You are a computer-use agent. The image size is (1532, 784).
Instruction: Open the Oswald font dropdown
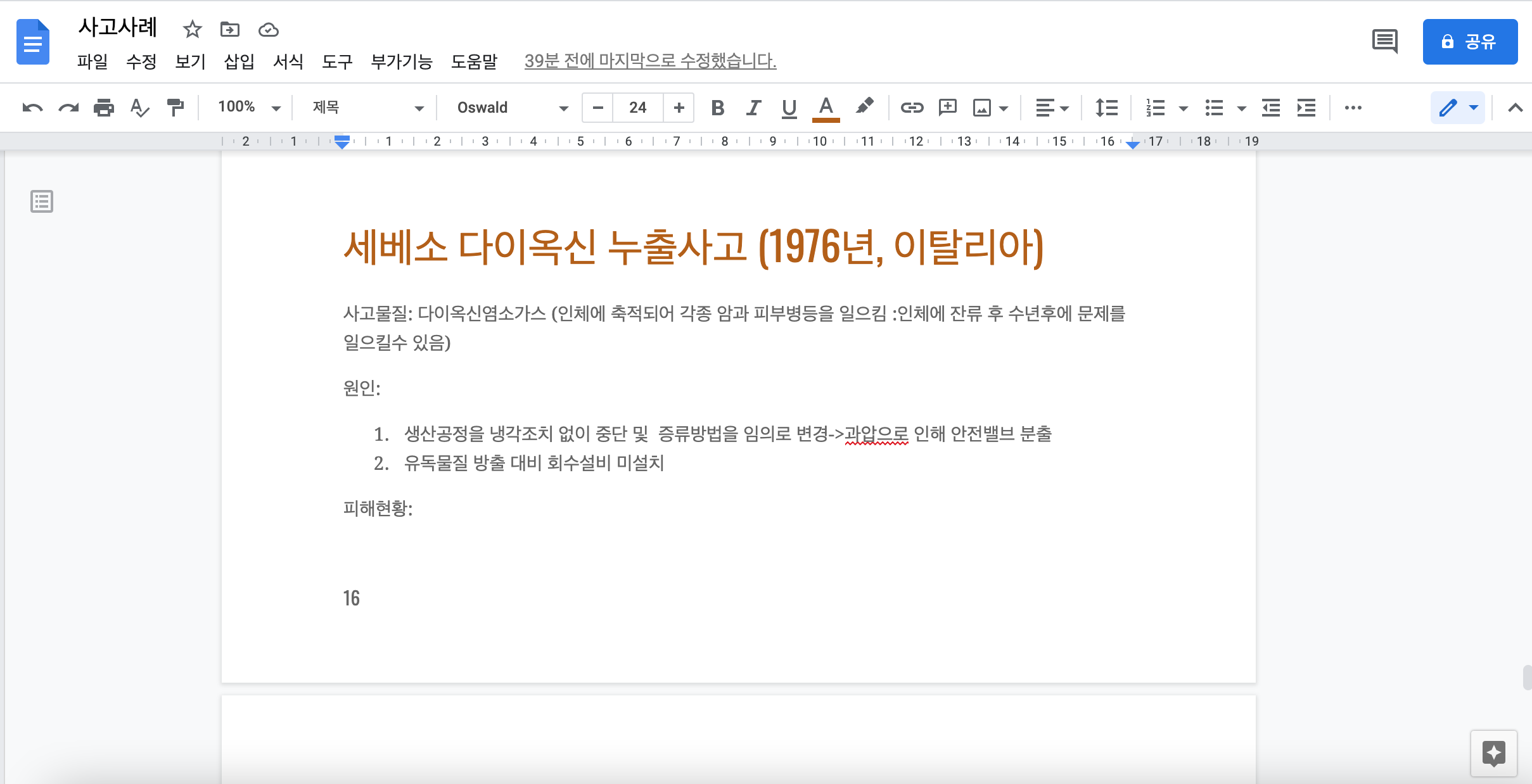point(512,108)
